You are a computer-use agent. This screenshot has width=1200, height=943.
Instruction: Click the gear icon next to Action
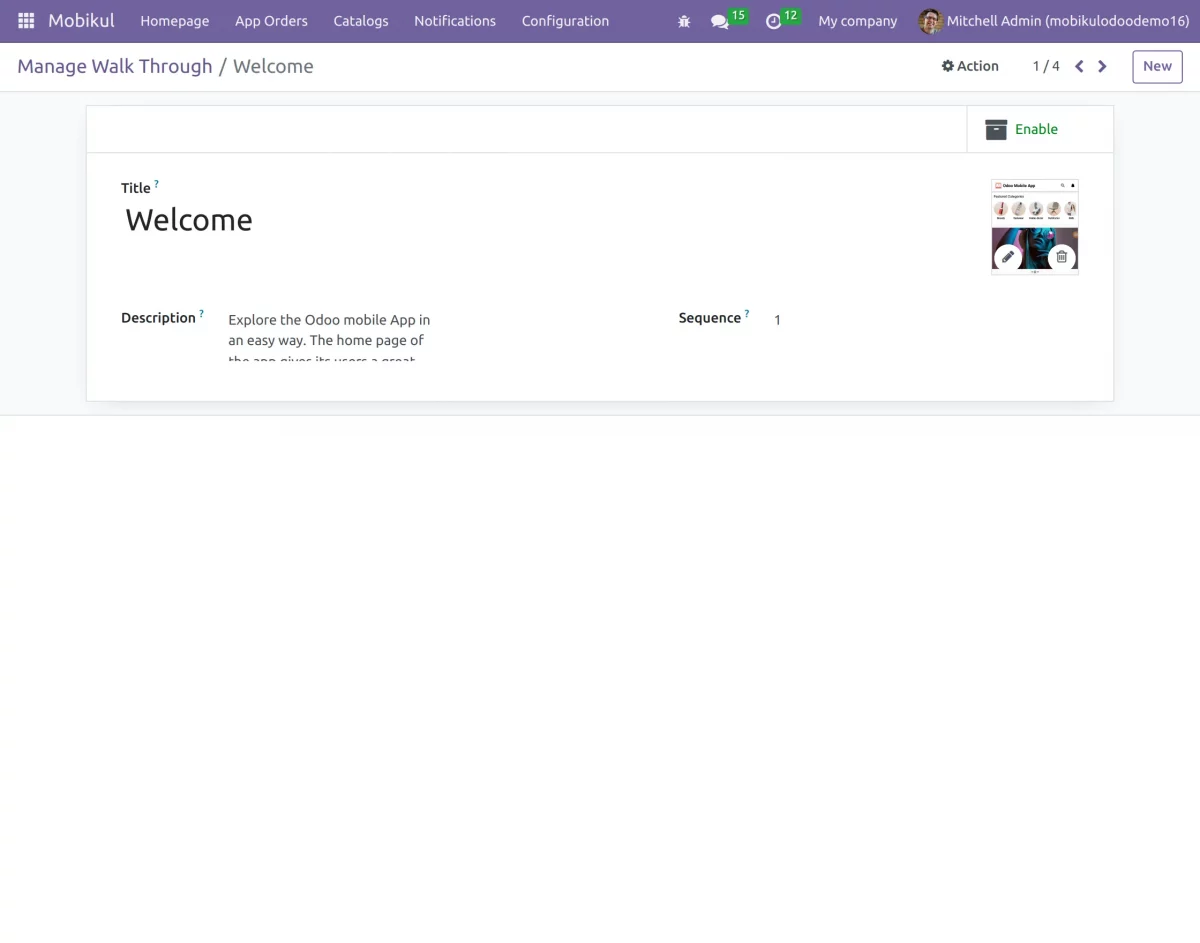click(948, 66)
